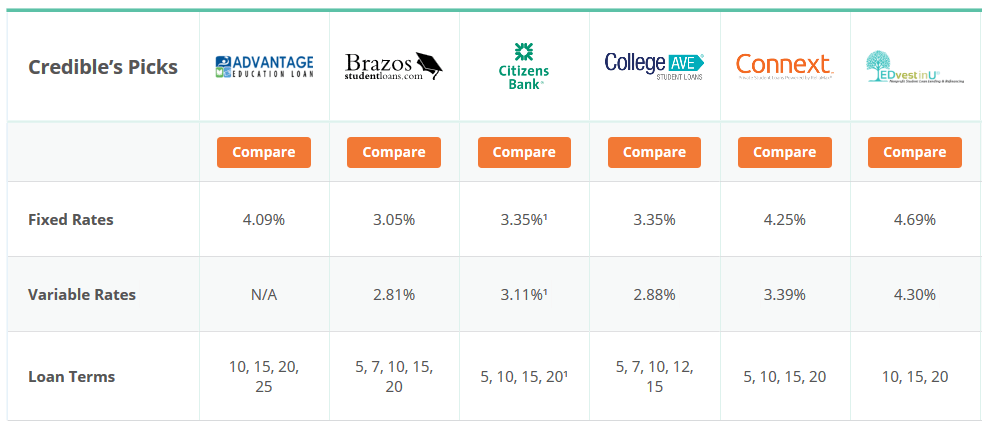Screen dimensions: 982x431
Task: Click the Brazos studentloans.com logo
Action: tap(393, 66)
